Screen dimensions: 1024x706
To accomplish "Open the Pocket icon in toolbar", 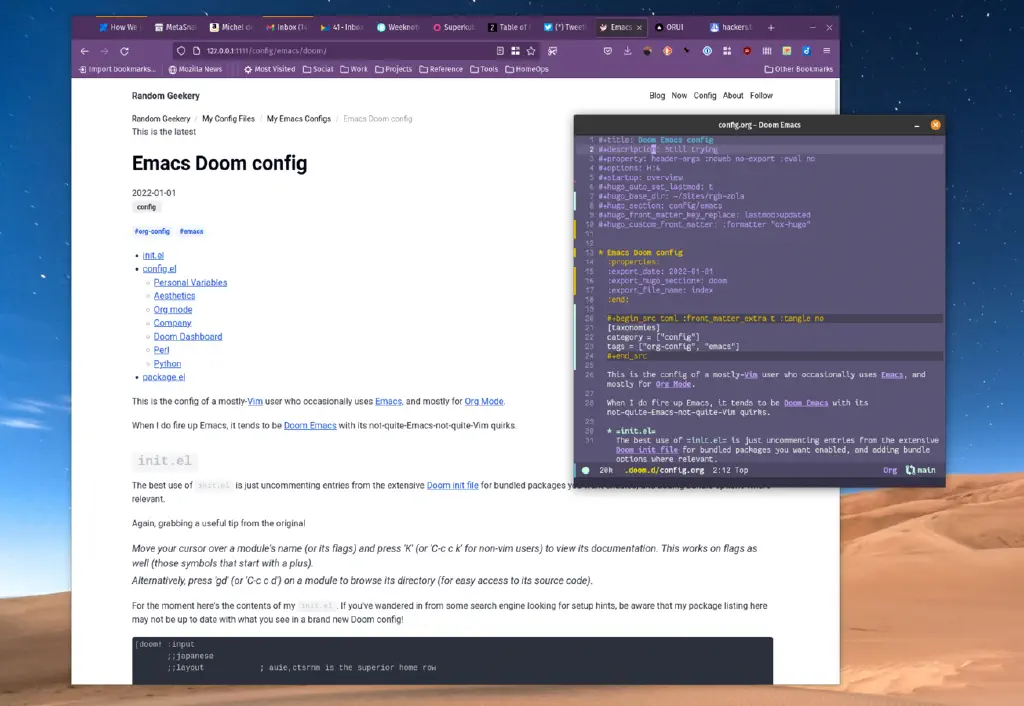I will point(607,51).
